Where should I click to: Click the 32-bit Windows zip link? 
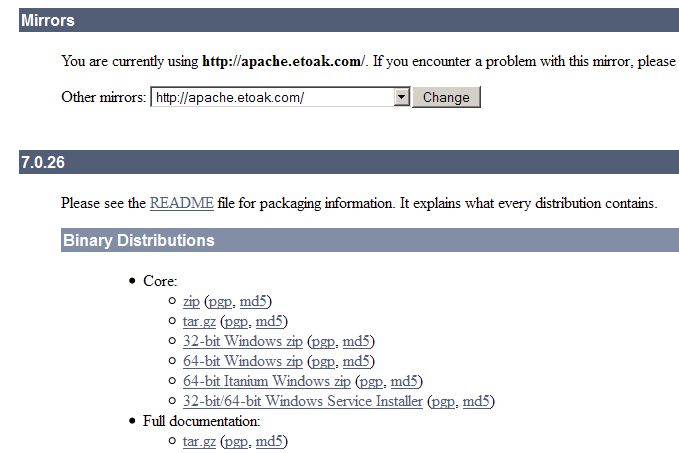click(243, 341)
